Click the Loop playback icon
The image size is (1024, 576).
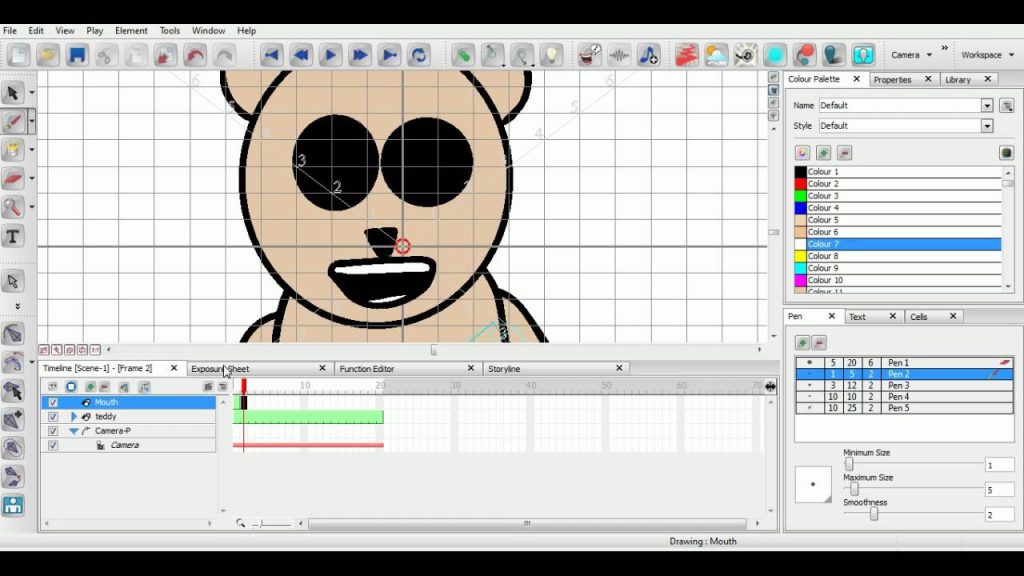pos(419,55)
